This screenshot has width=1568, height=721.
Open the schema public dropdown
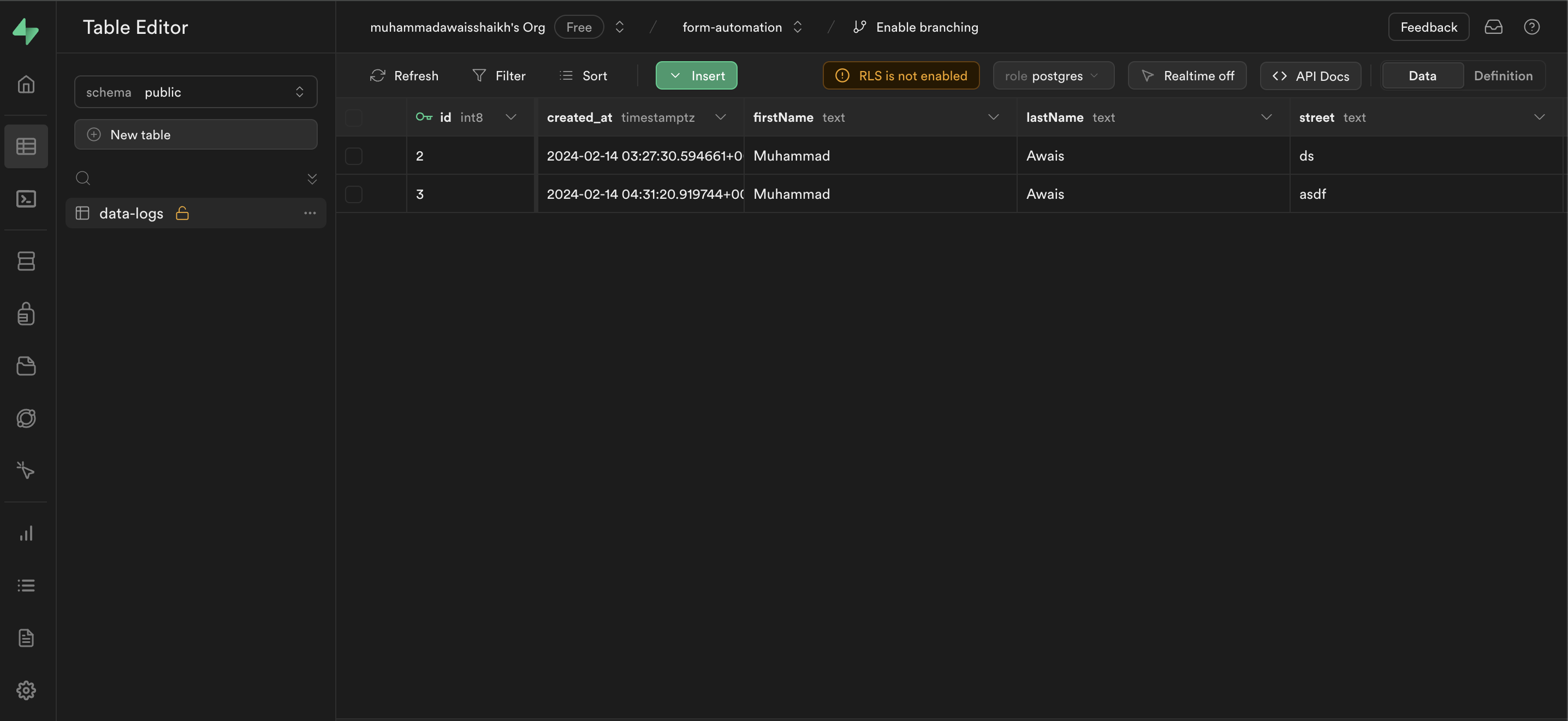pyautogui.click(x=195, y=92)
